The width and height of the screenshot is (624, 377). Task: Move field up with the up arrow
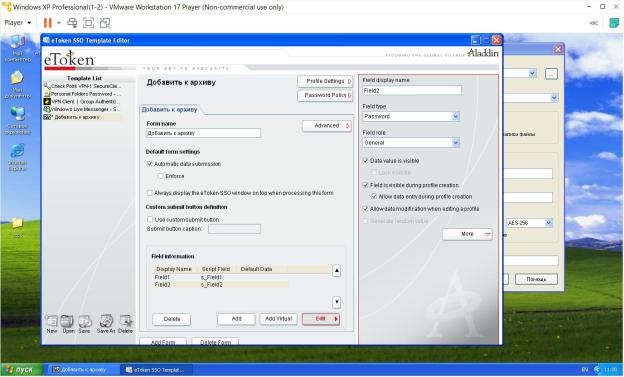click(337, 271)
